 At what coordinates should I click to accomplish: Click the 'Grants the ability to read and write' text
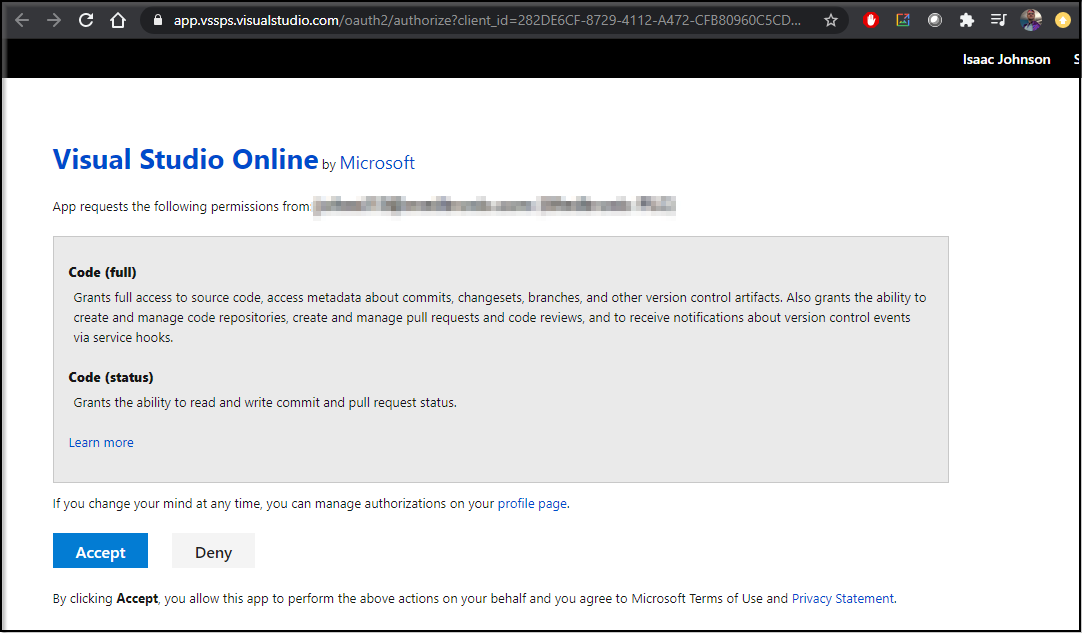click(x=265, y=402)
